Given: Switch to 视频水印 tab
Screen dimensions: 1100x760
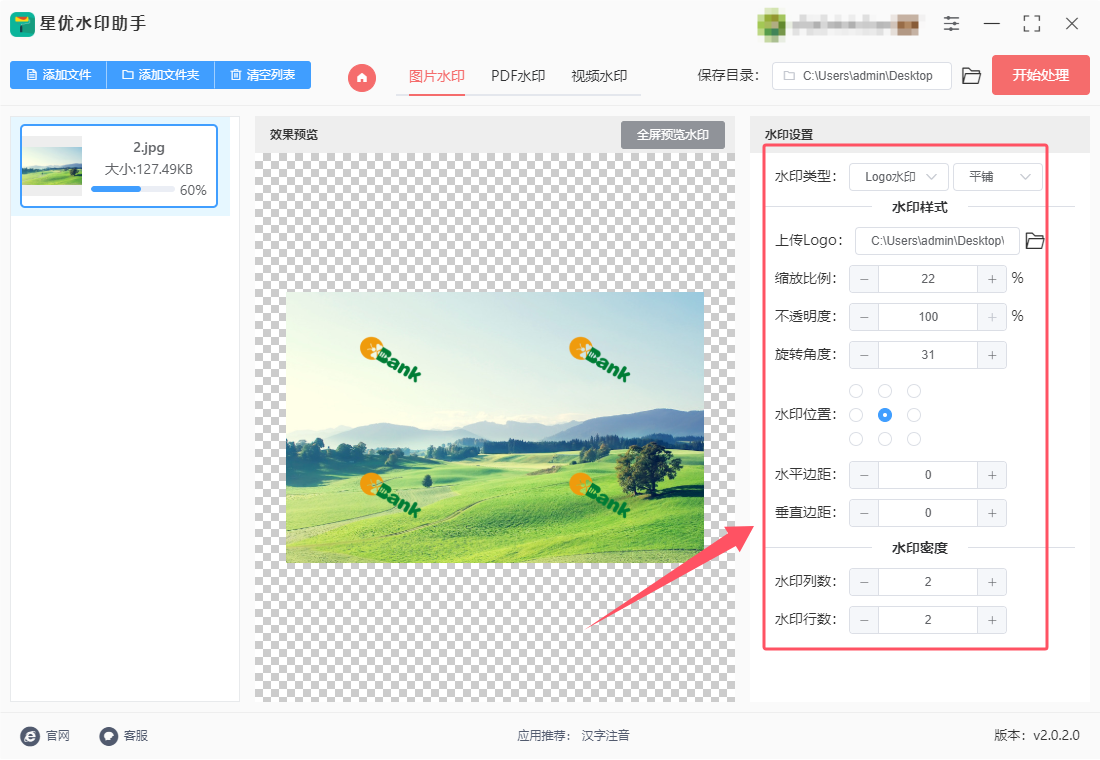Looking at the screenshot, I should (x=599, y=76).
